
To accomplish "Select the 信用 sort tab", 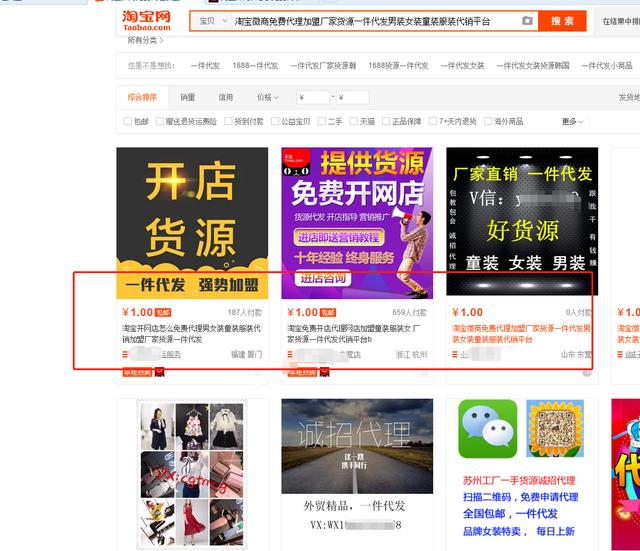I will [x=226, y=97].
